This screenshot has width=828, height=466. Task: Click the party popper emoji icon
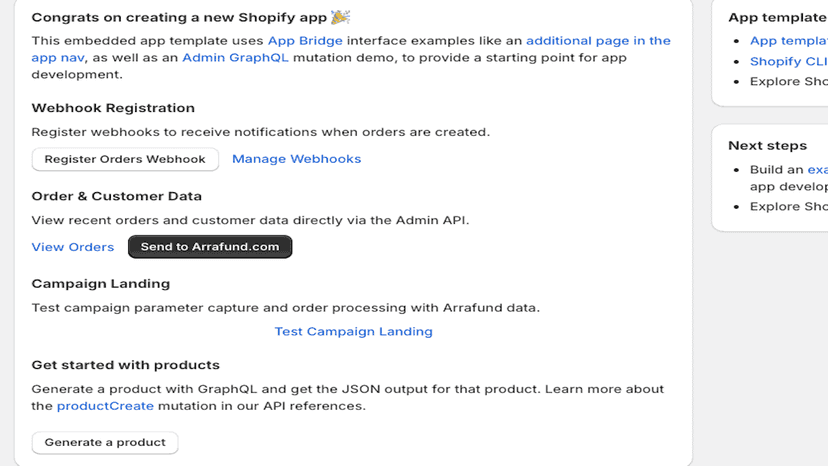[340, 17]
